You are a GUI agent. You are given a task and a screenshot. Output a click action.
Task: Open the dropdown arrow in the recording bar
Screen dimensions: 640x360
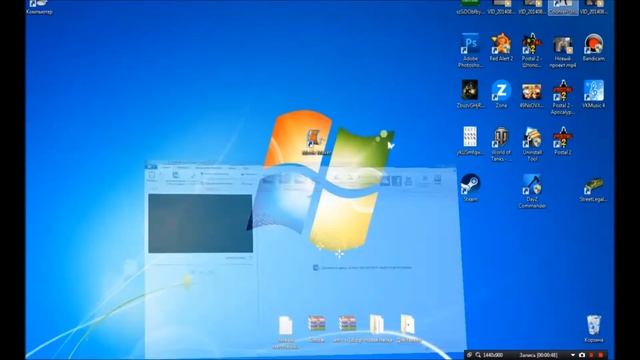pos(573,355)
